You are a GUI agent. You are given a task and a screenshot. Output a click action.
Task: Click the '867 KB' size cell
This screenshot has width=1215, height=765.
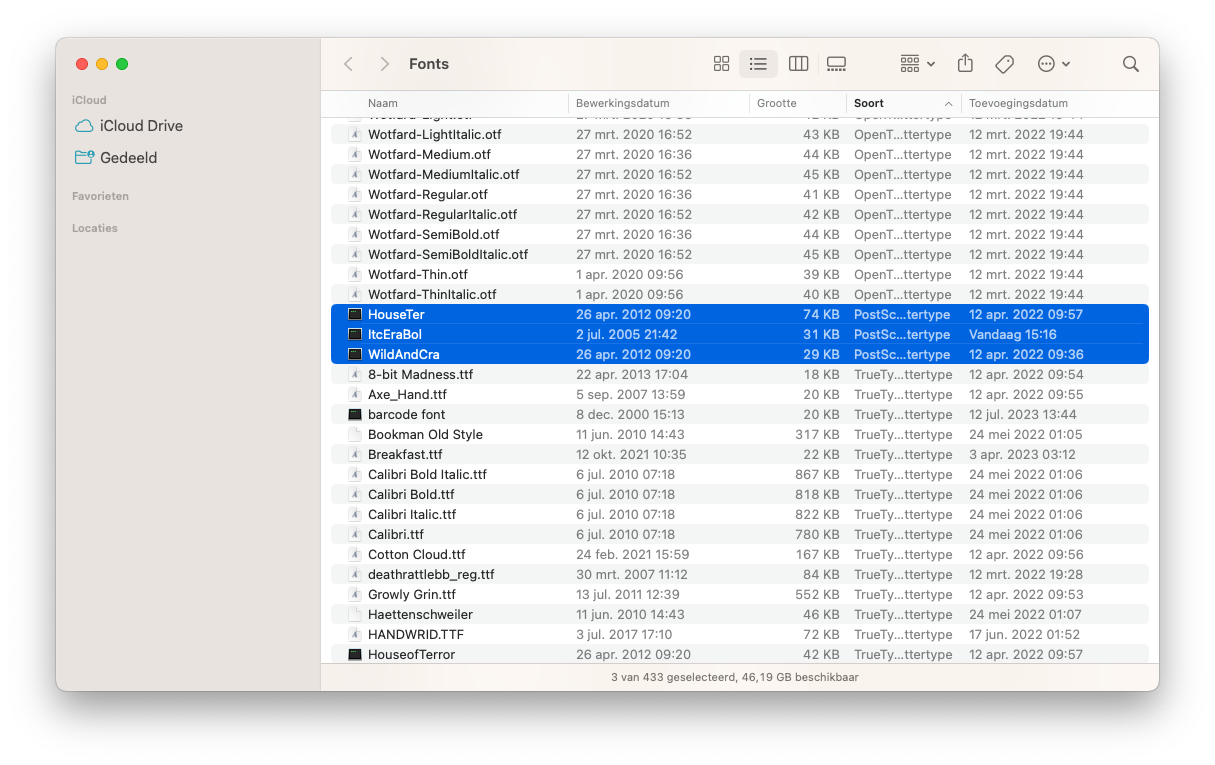(815, 474)
